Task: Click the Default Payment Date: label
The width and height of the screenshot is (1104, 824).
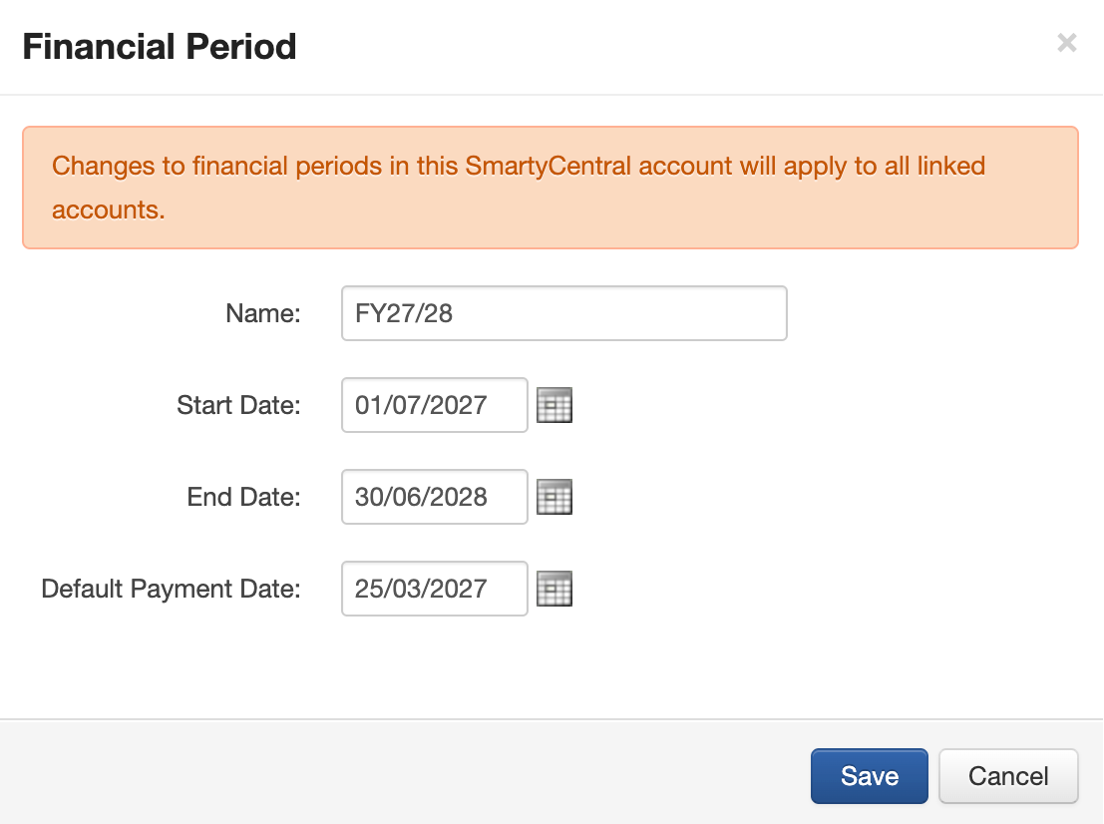Action: pyautogui.click(x=171, y=589)
